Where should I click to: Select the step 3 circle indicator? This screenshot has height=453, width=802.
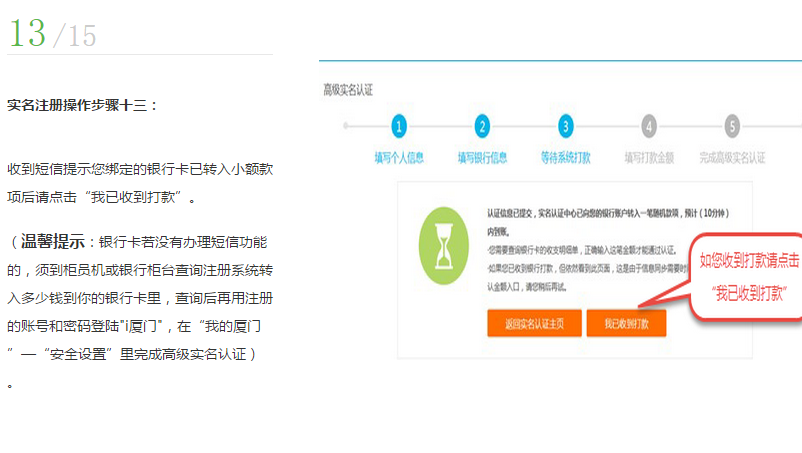pyautogui.click(x=566, y=126)
